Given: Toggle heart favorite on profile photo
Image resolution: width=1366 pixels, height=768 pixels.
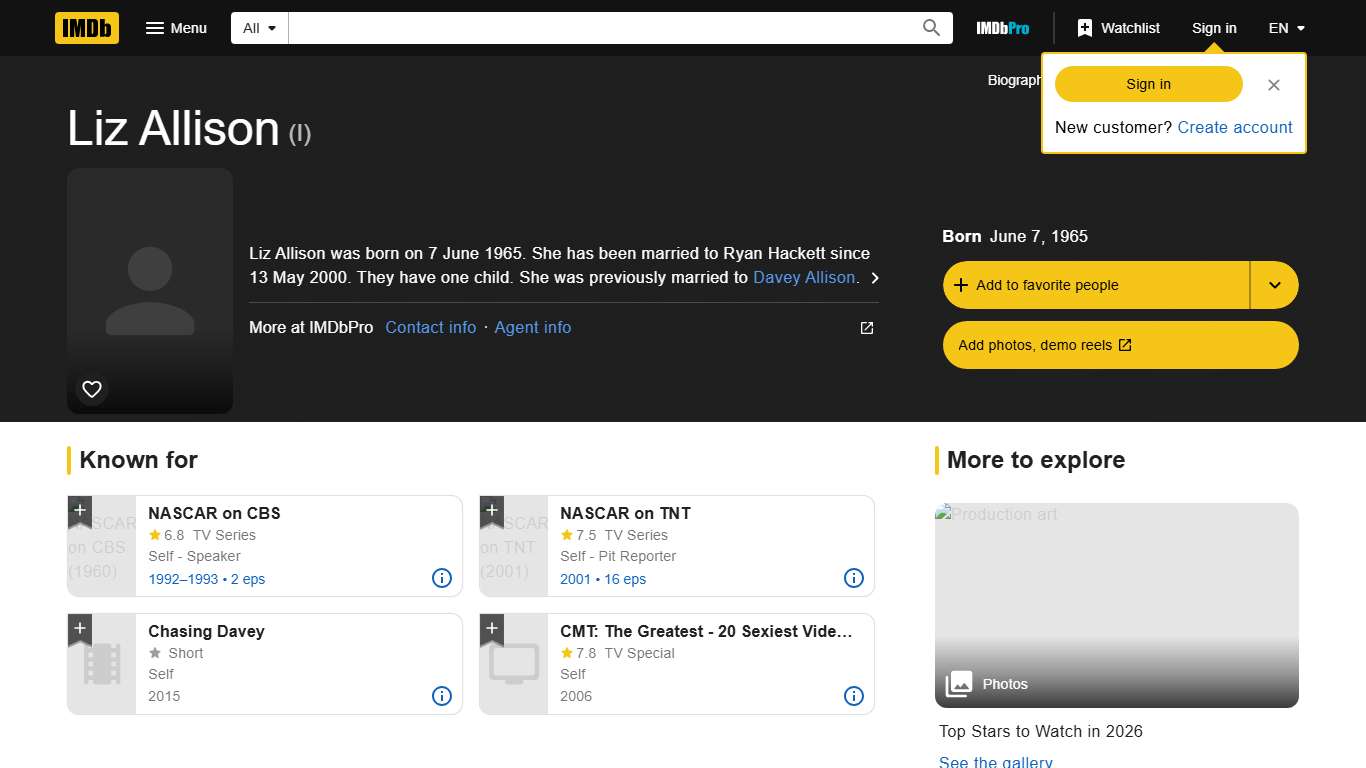Looking at the screenshot, I should 92,389.
